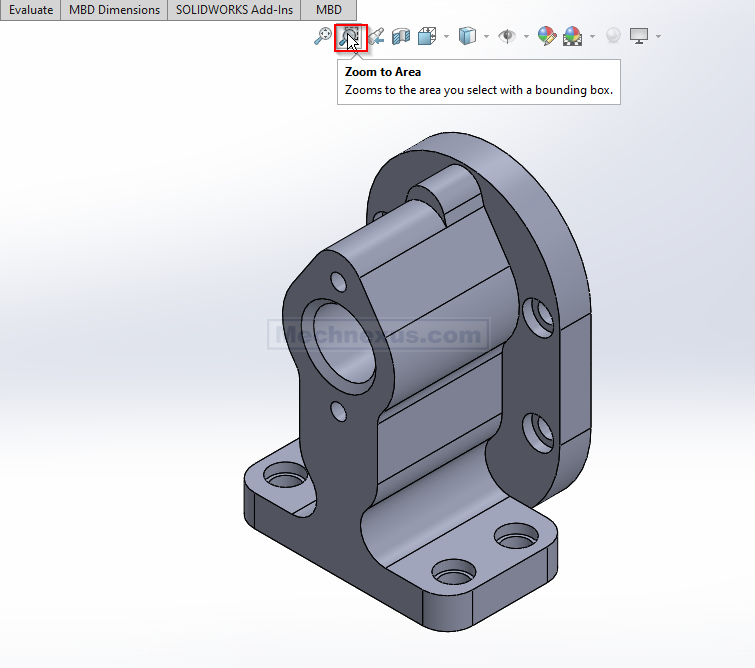Open Edit Appearance color ball icon
Viewport: 755px width, 668px height.
(546, 37)
